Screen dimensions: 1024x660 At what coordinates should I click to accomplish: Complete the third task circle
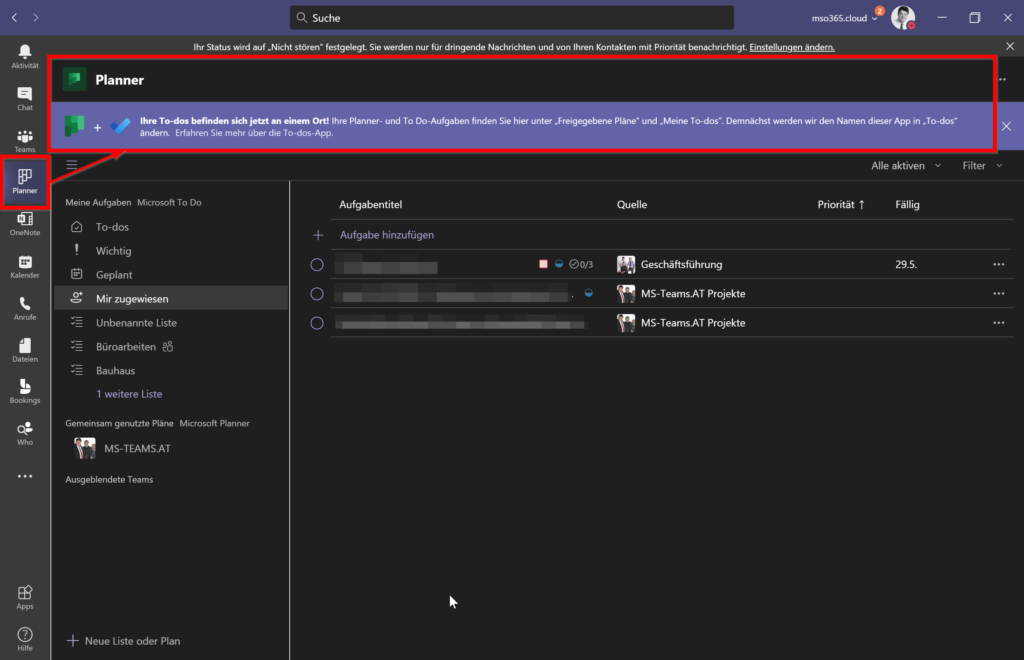[x=317, y=322]
